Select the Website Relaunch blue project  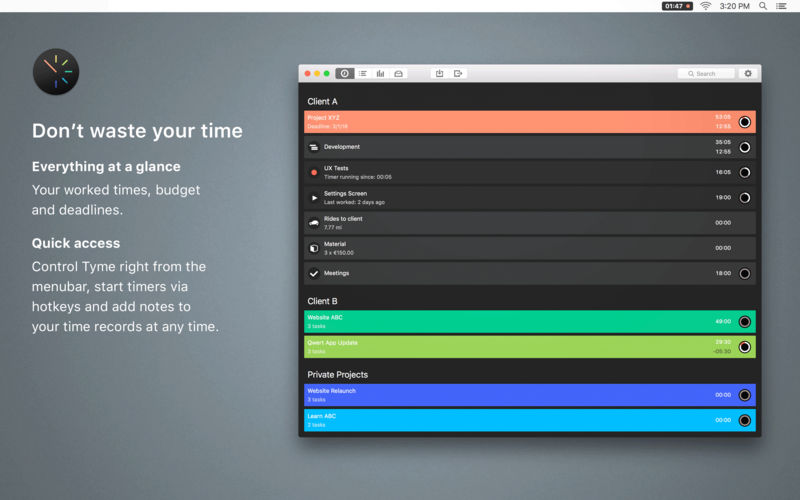[530, 395]
